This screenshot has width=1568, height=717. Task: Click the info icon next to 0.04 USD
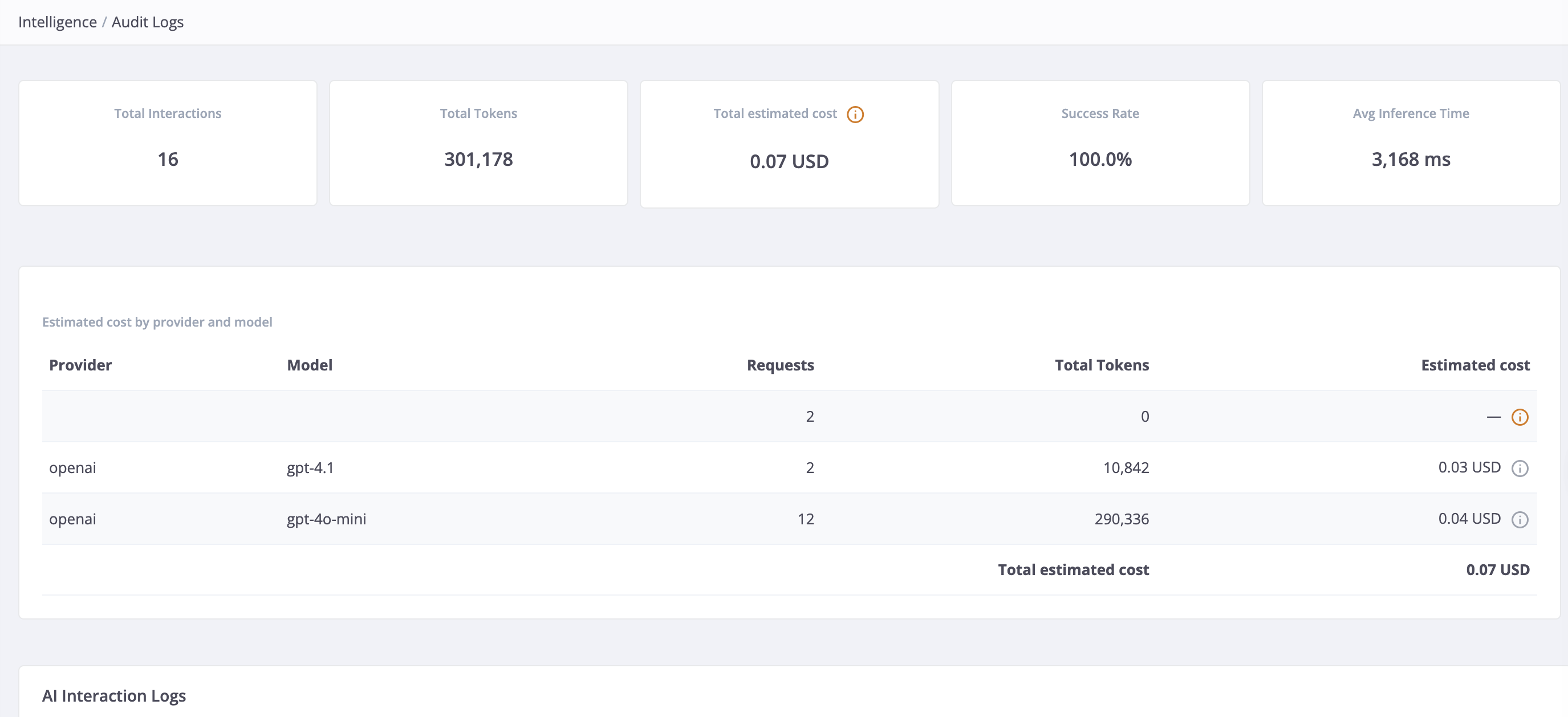1520,519
